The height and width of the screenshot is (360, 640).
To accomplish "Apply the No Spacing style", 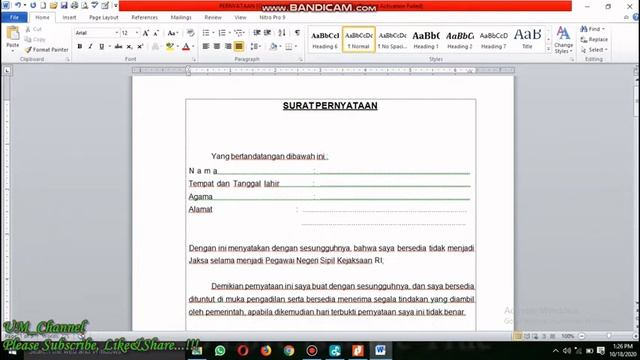I will 392,40.
